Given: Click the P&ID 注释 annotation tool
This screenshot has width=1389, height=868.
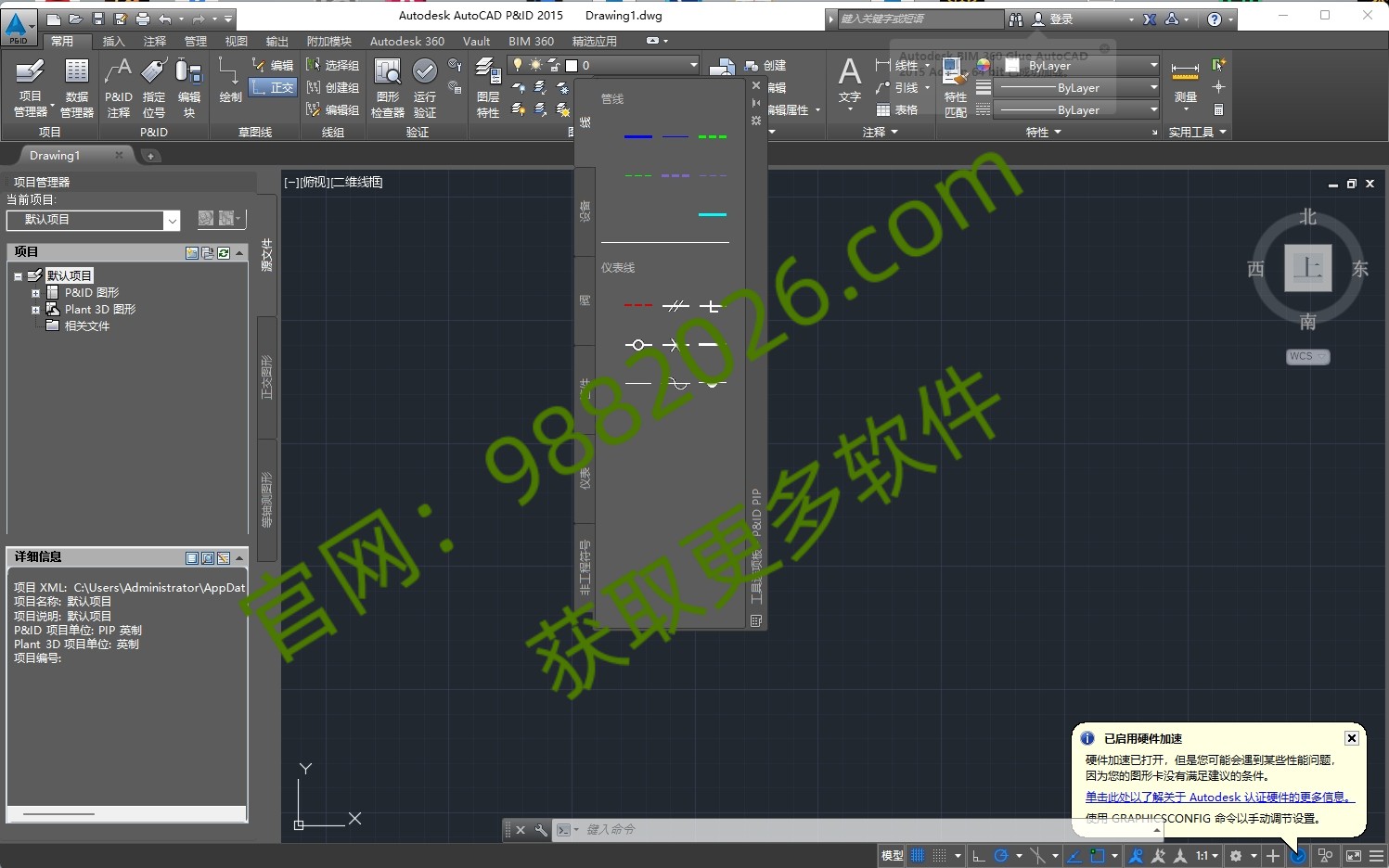Looking at the screenshot, I should click(119, 88).
